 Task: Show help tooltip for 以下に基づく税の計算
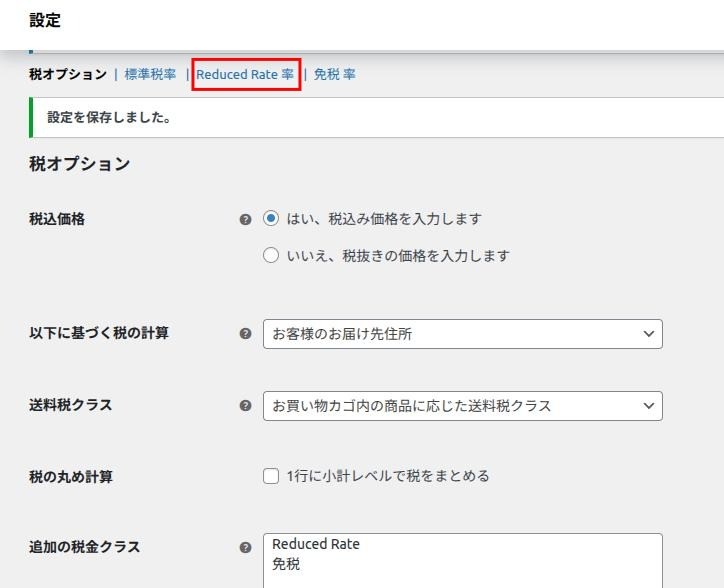(245, 334)
